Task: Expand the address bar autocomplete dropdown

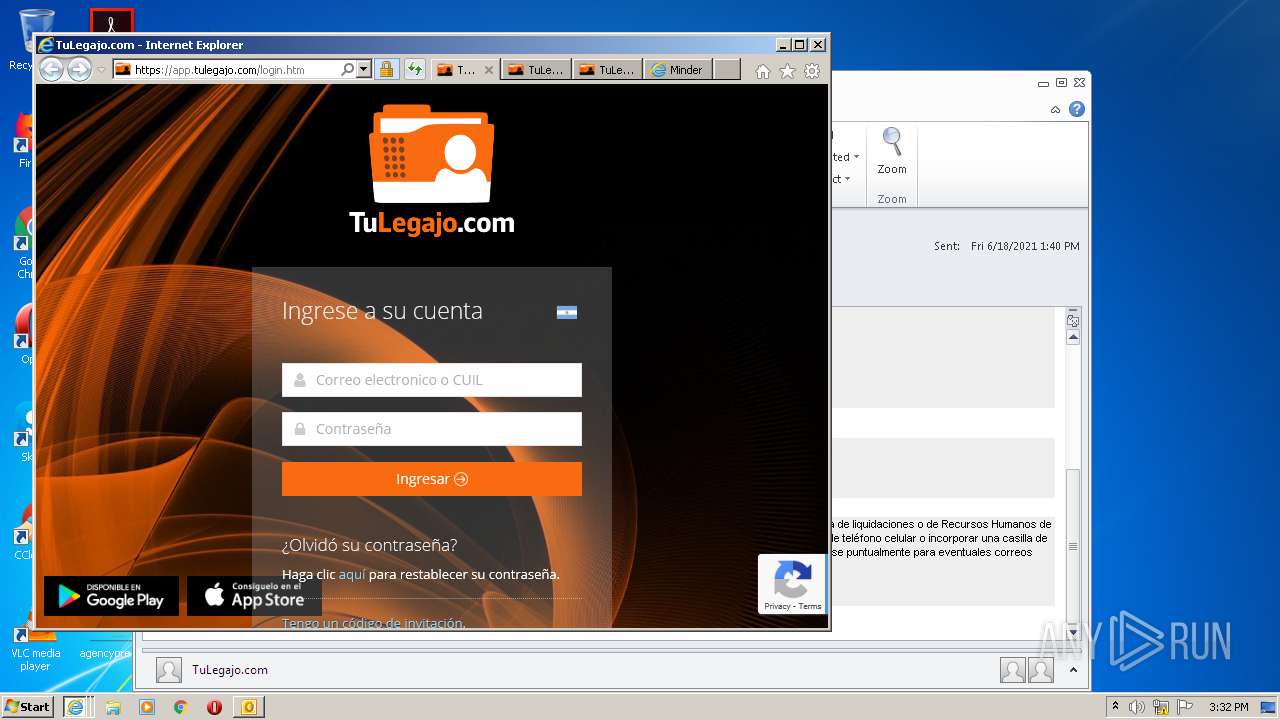Action: pyautogui.click(x=363, y=70)
